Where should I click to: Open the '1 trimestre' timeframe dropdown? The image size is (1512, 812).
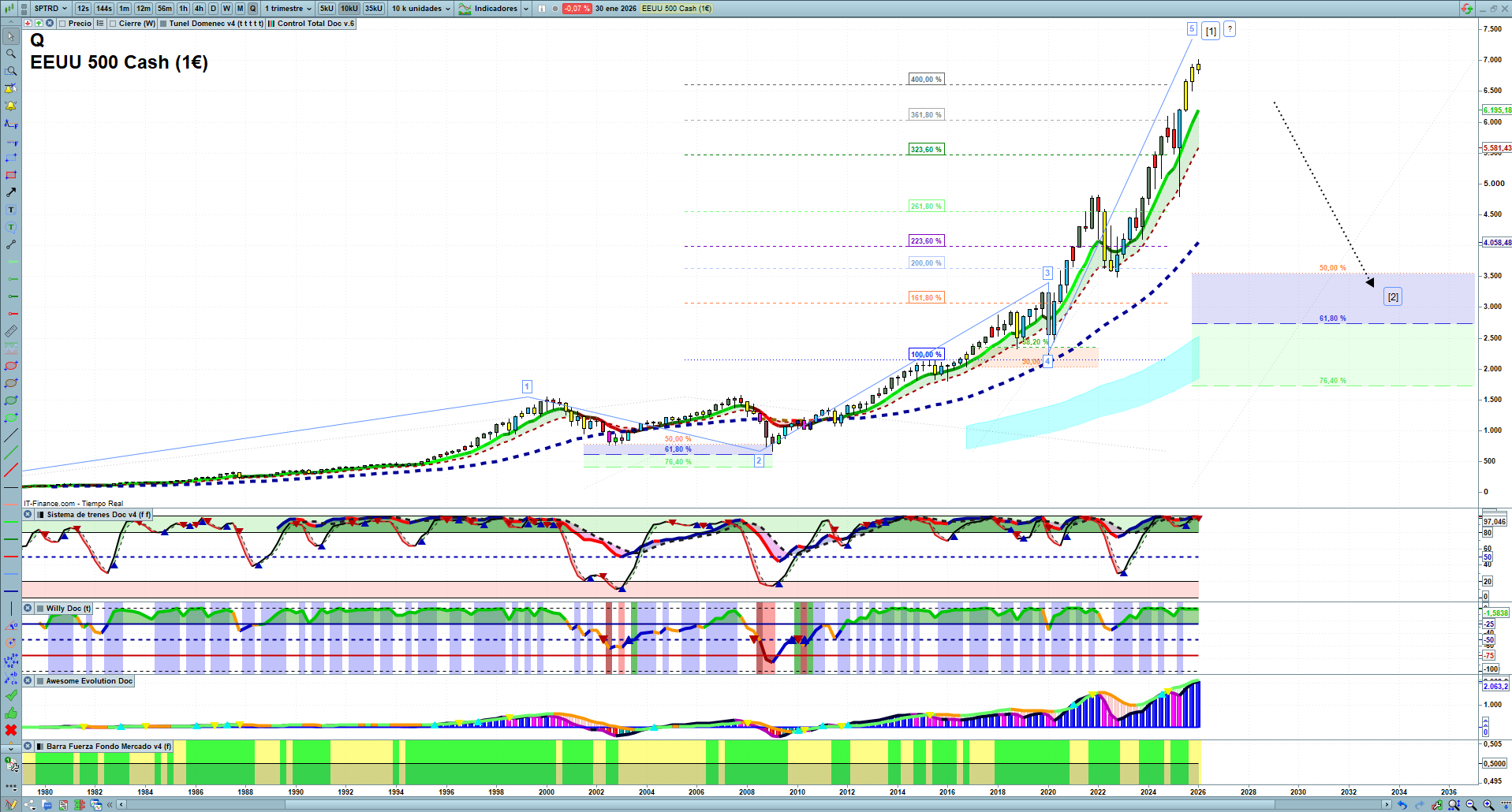288,9
